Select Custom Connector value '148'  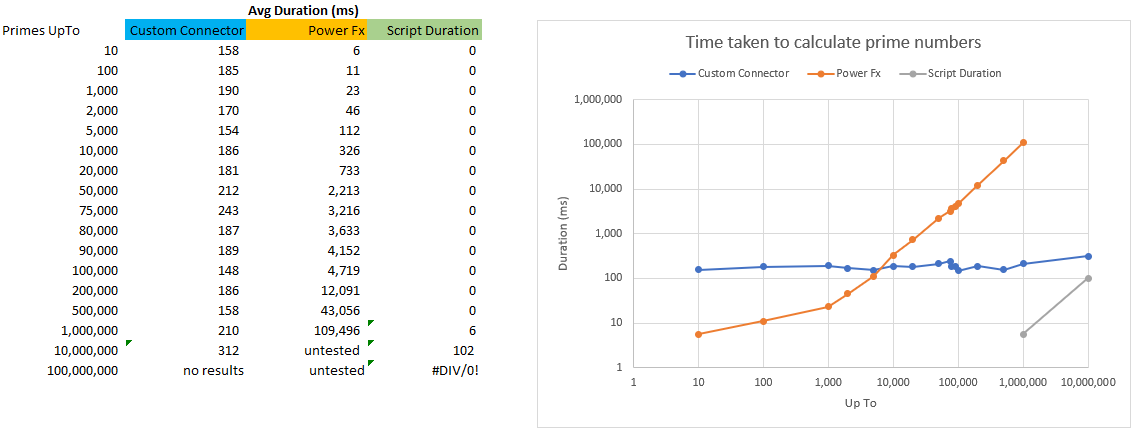coord(229,270)
